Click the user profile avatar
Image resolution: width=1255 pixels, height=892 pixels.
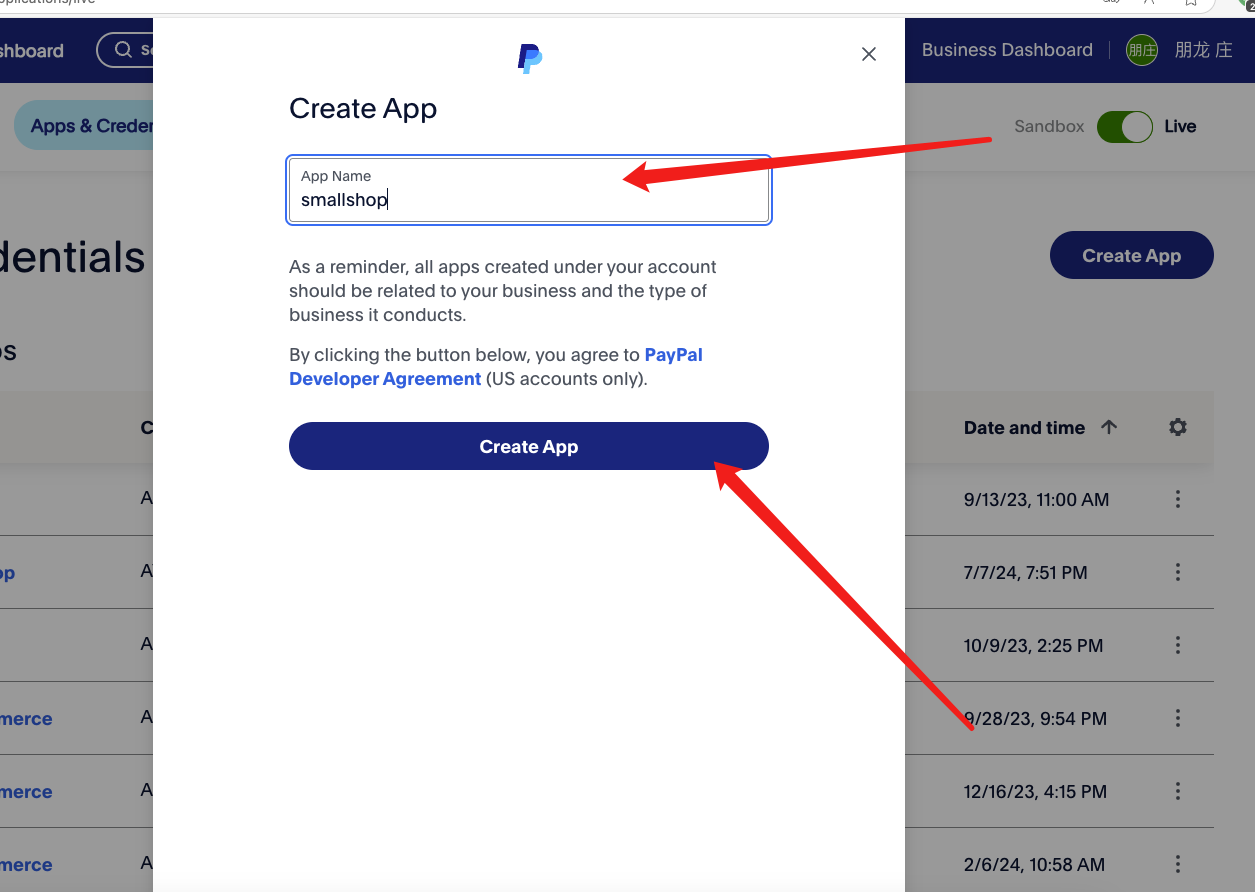click(x=1142, y=50)
